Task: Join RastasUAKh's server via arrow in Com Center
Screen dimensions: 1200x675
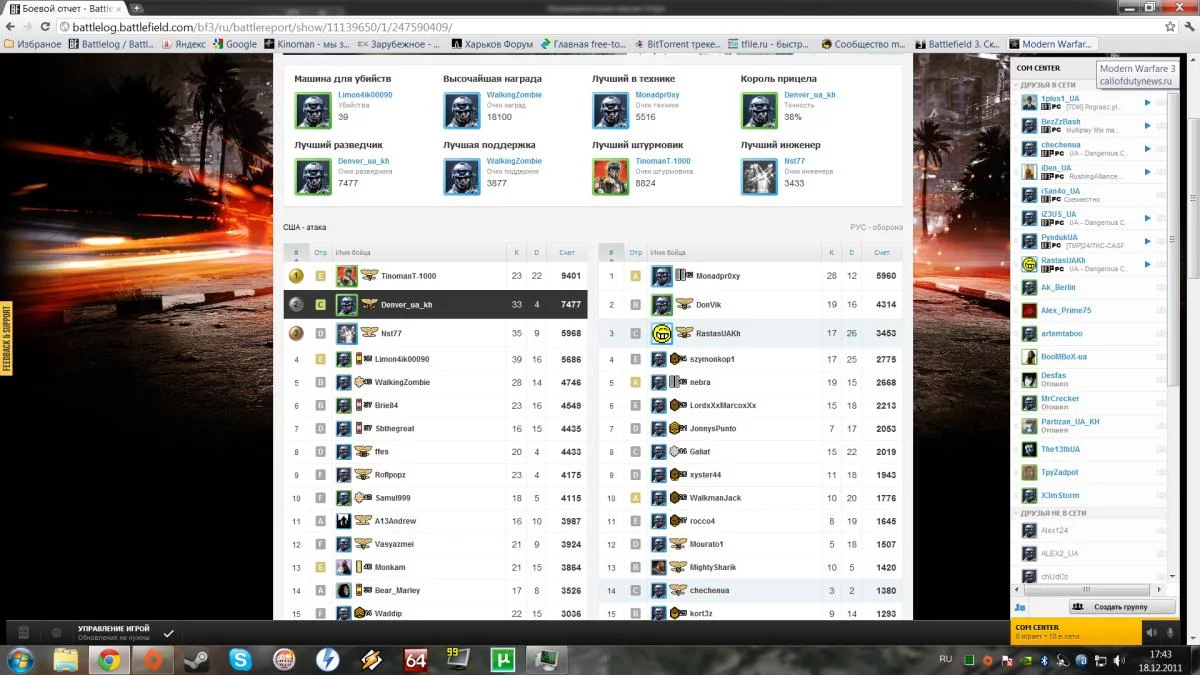Action: pos(1147,264)
